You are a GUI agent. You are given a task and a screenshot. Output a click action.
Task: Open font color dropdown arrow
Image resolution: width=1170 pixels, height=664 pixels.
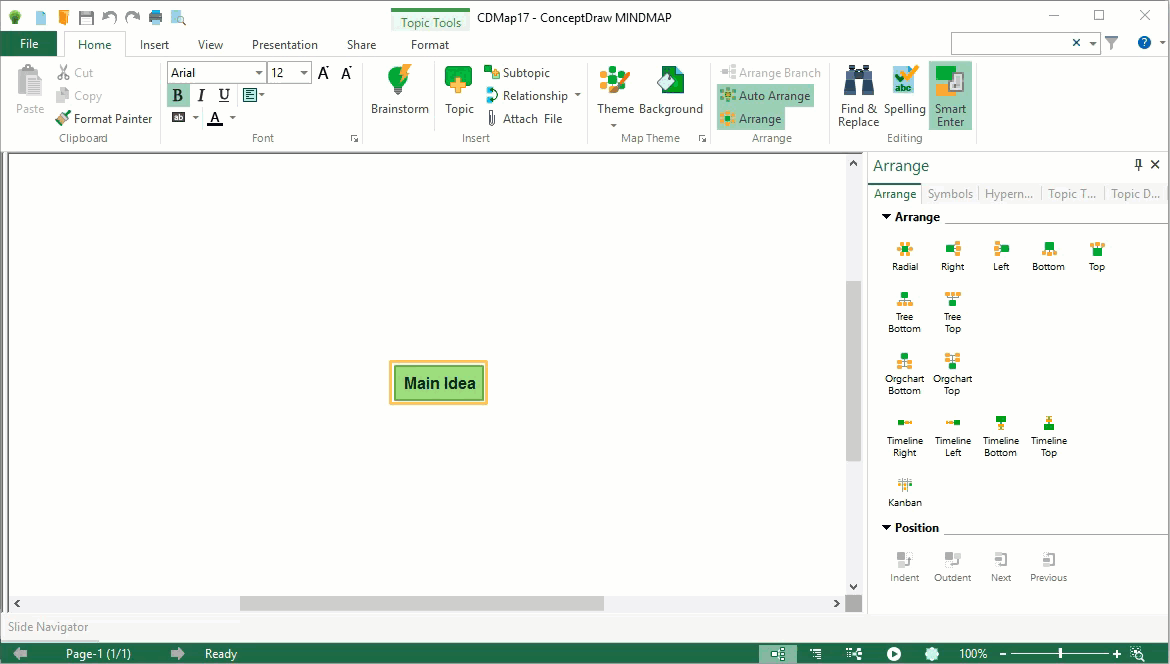(x=233, y=118)
